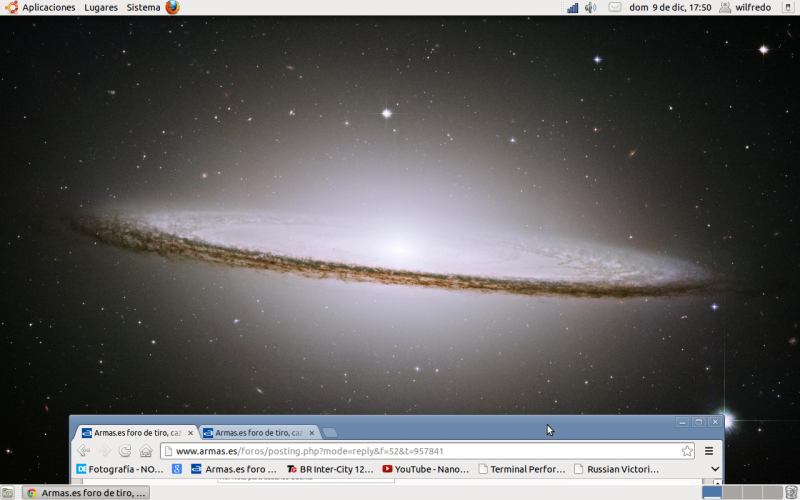
Task: Click the show desktop icon in bottom panel
Action: (8, 492)
